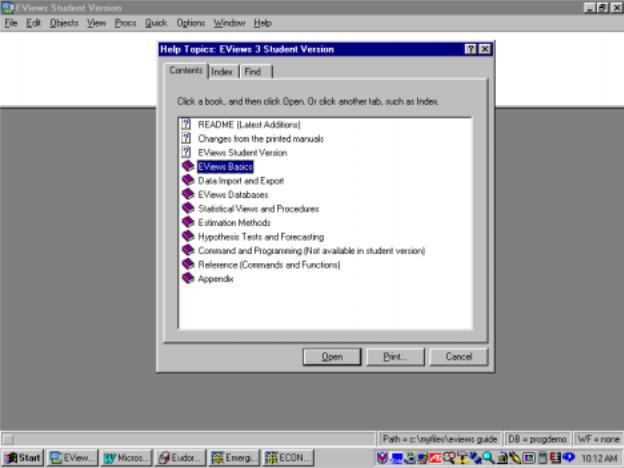Click the book icon for Reference (Commands and Functions)
Viewport: 624px width, 468px height.
tap(188, 264)
